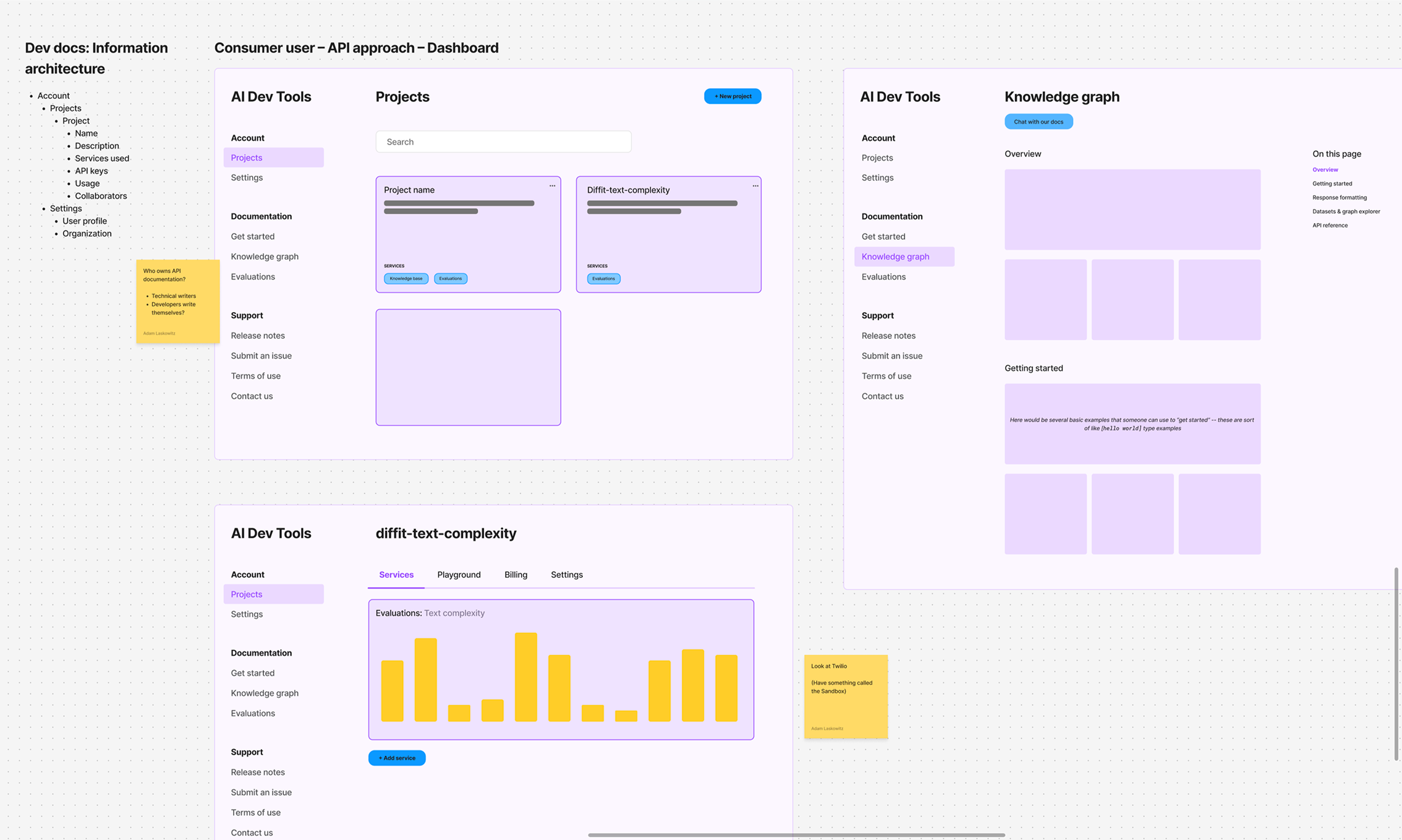Select the Services tab
Viewport: 1402px width, 840px height.
point(396,575)
